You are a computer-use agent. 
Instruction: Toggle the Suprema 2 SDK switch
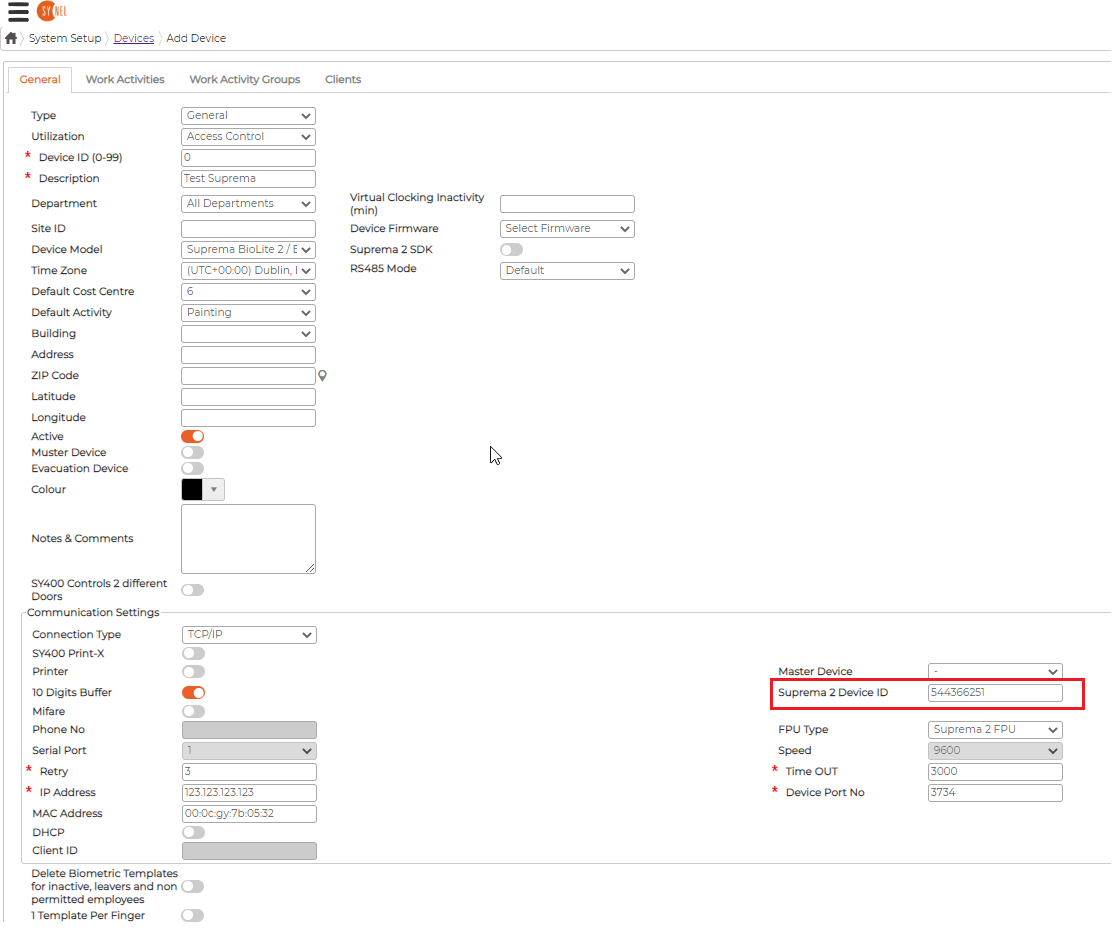tap(512, 249)
